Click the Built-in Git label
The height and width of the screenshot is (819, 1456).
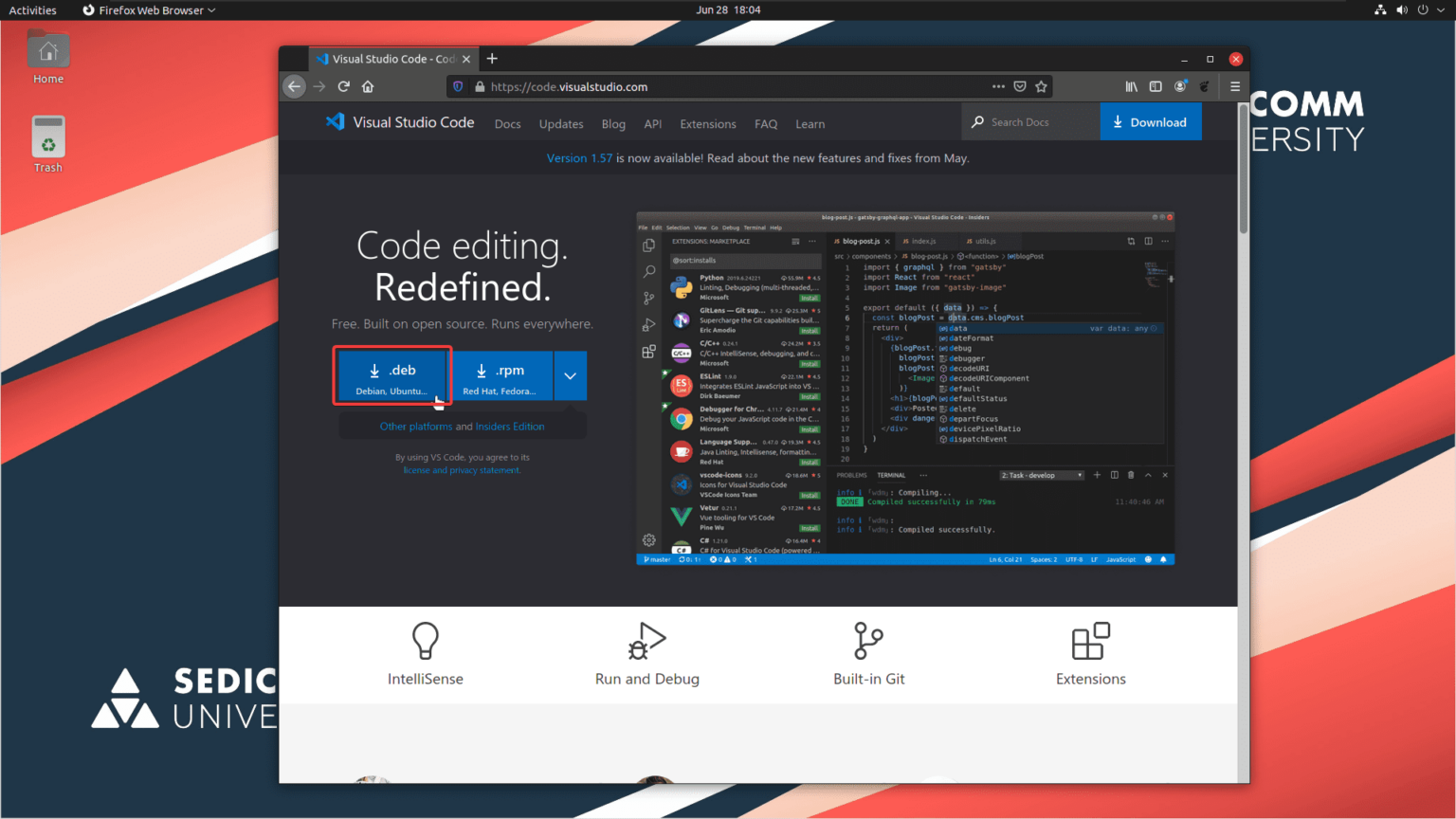click(869, 679)
